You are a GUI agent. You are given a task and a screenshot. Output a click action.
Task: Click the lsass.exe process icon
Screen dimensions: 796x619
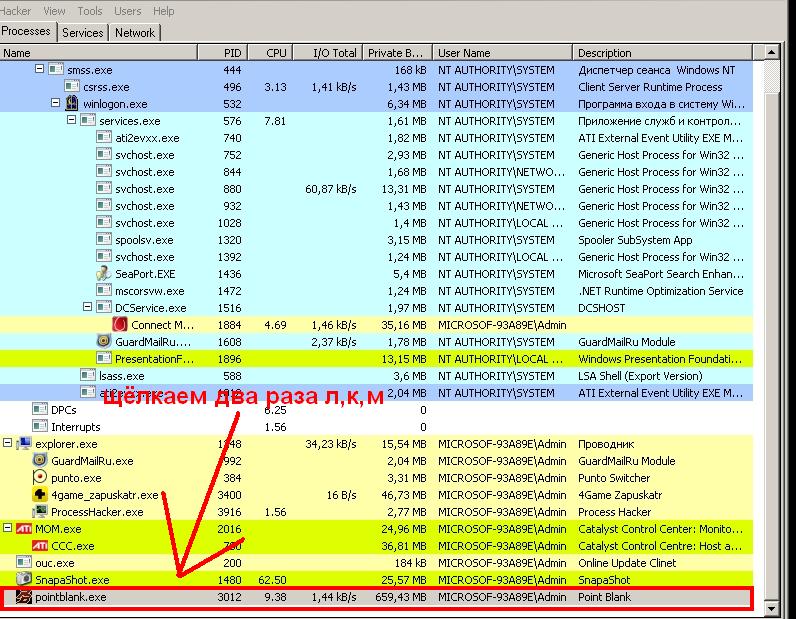pos(88,375)
